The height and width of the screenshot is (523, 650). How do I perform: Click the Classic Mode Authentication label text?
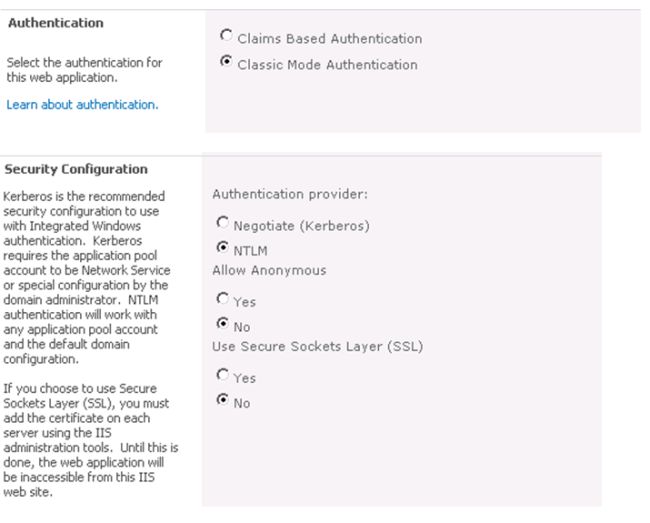click(327, 65)
